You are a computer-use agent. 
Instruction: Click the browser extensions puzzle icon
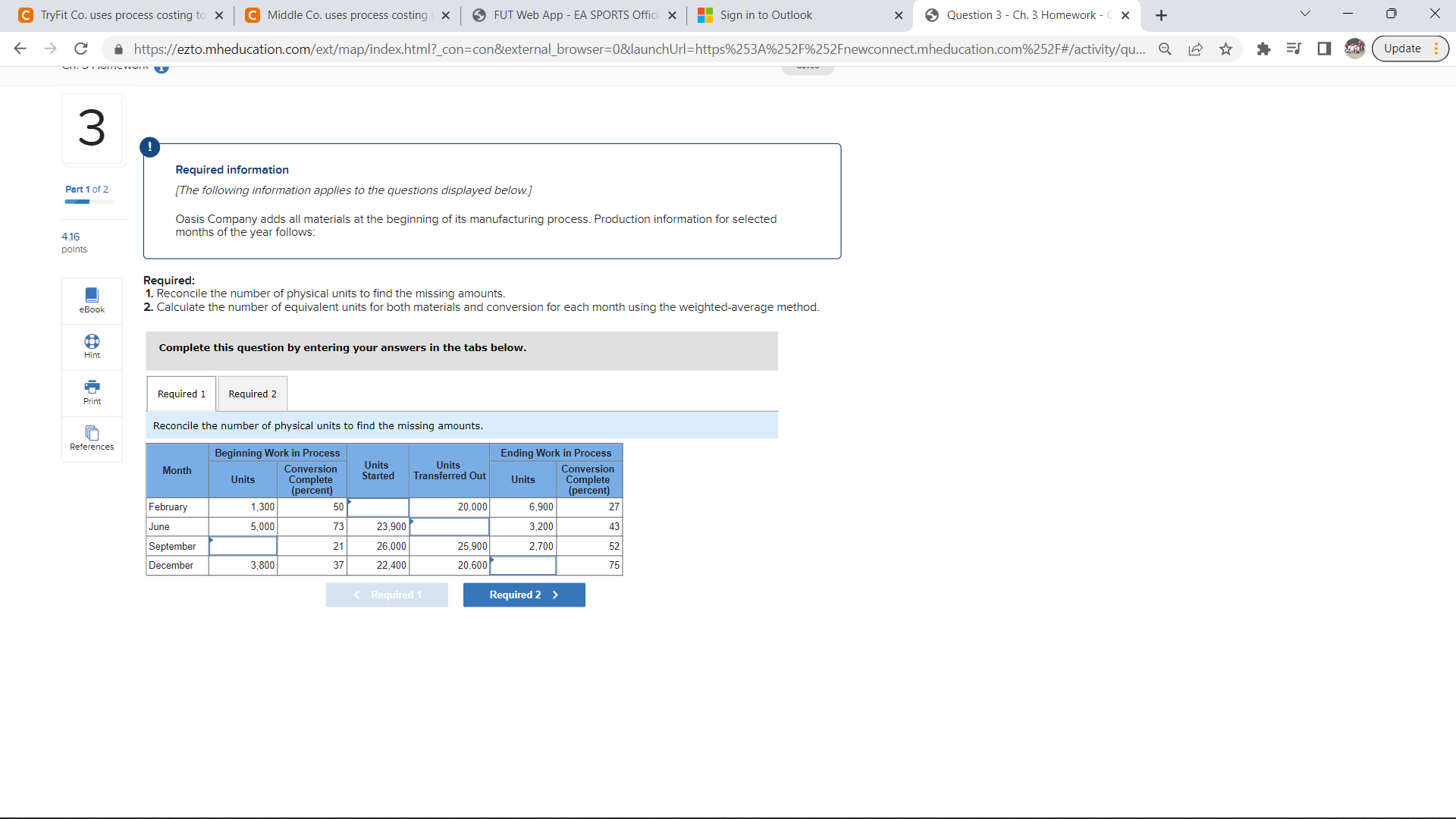point(1264,48)
